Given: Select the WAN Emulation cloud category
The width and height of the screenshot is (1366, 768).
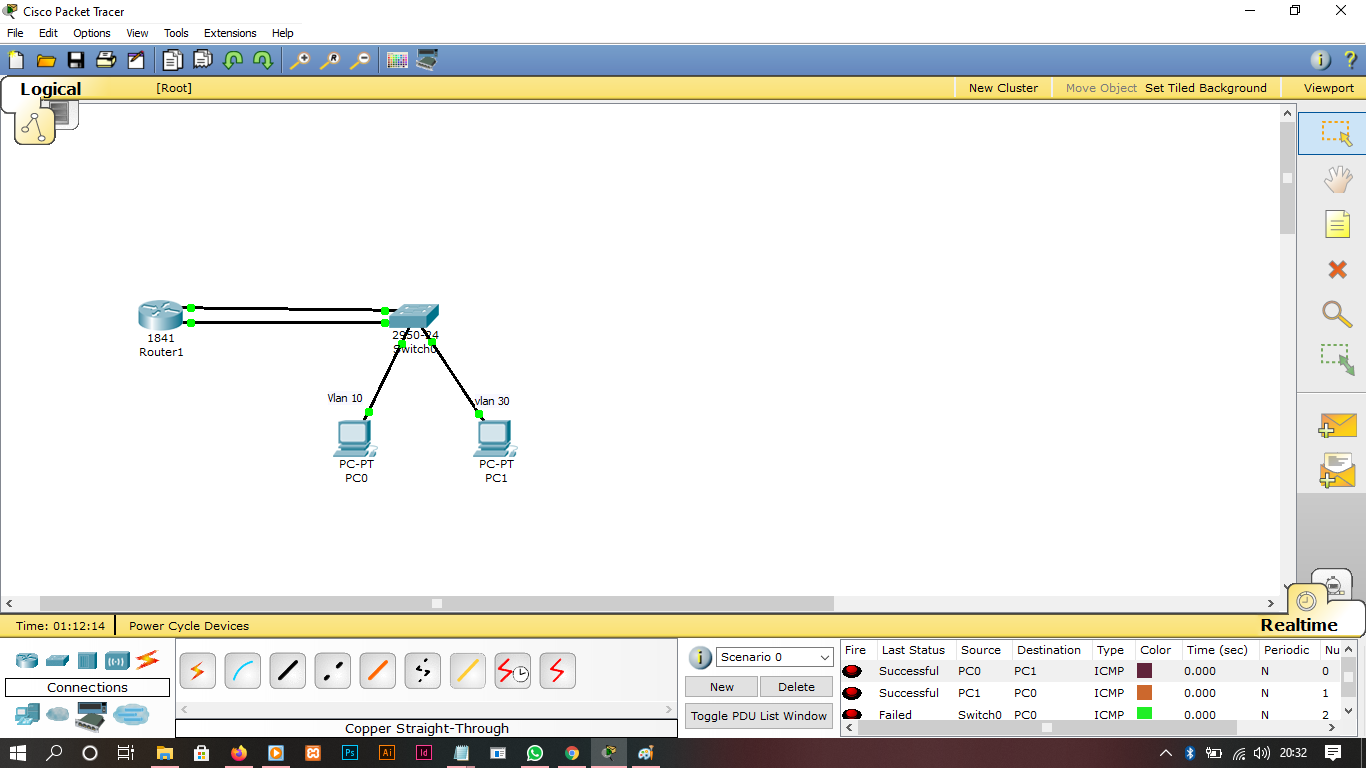Looking at the screenshot, I should (x=58, y=715).
